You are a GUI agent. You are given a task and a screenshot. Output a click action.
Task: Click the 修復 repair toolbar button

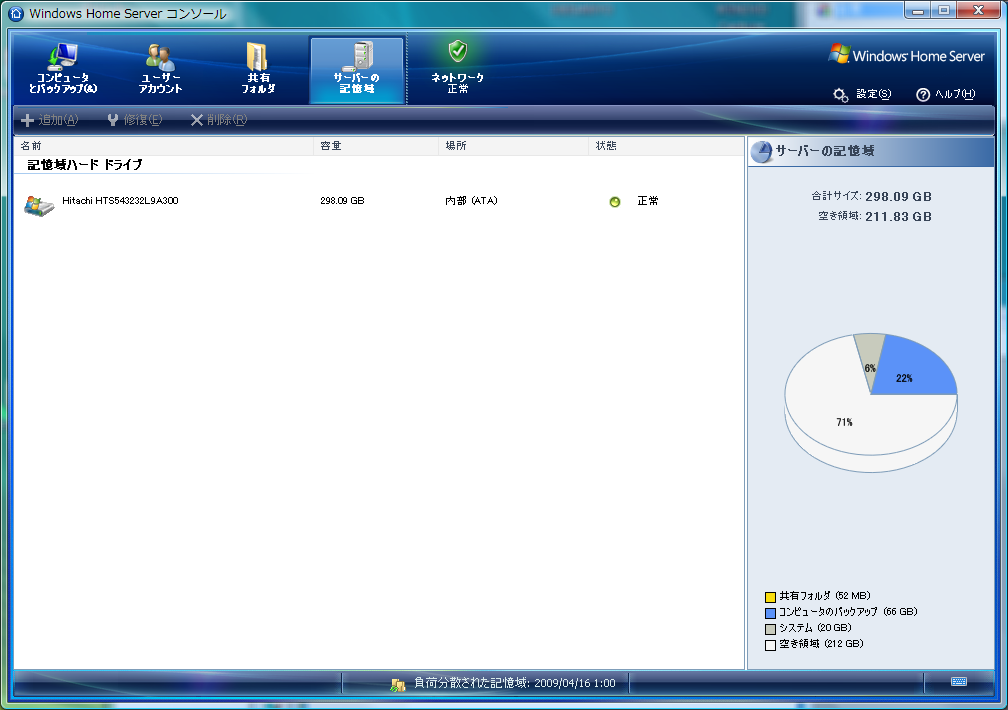pyautogui.click(x=134, y=120)
